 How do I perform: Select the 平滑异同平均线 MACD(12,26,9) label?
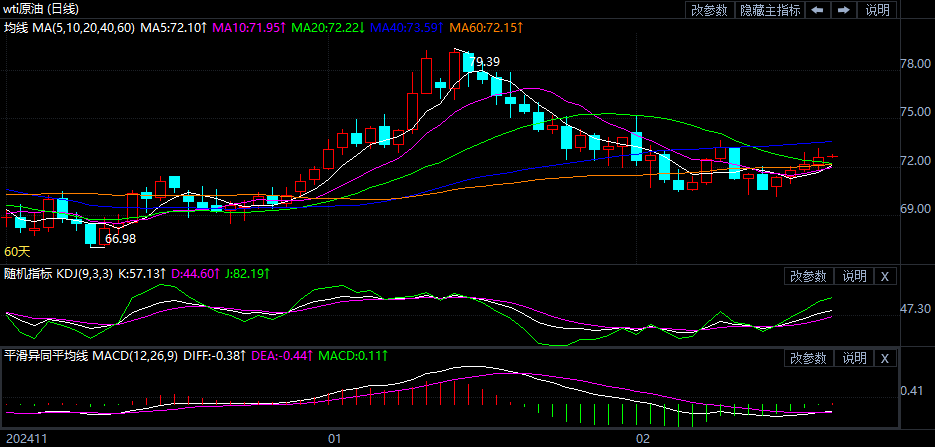(x=90, y=355)
